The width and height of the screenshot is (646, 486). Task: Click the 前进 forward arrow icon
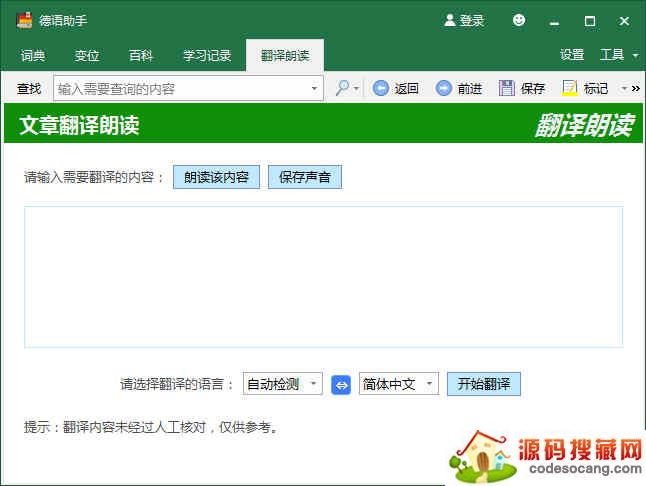coord(444,88)
